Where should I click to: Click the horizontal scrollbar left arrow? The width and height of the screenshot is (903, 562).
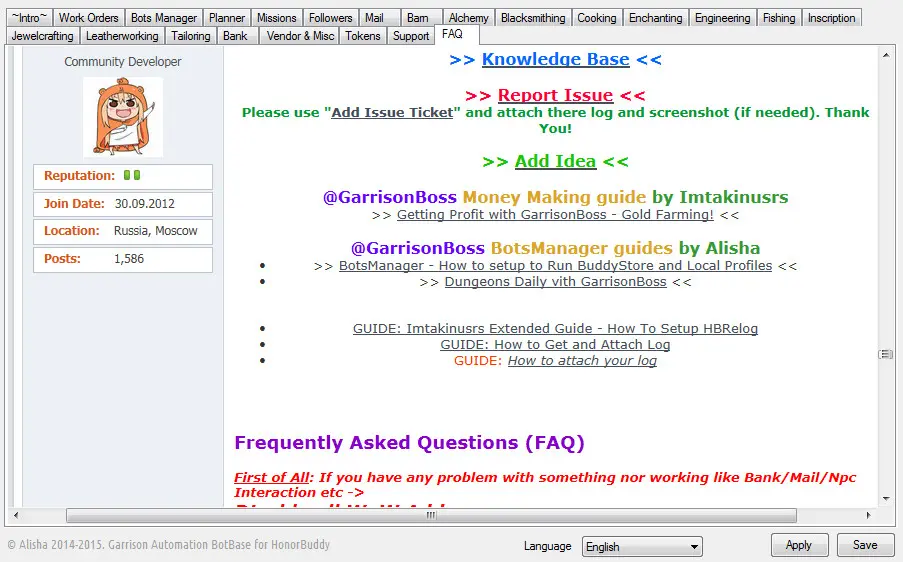(16, 515)
